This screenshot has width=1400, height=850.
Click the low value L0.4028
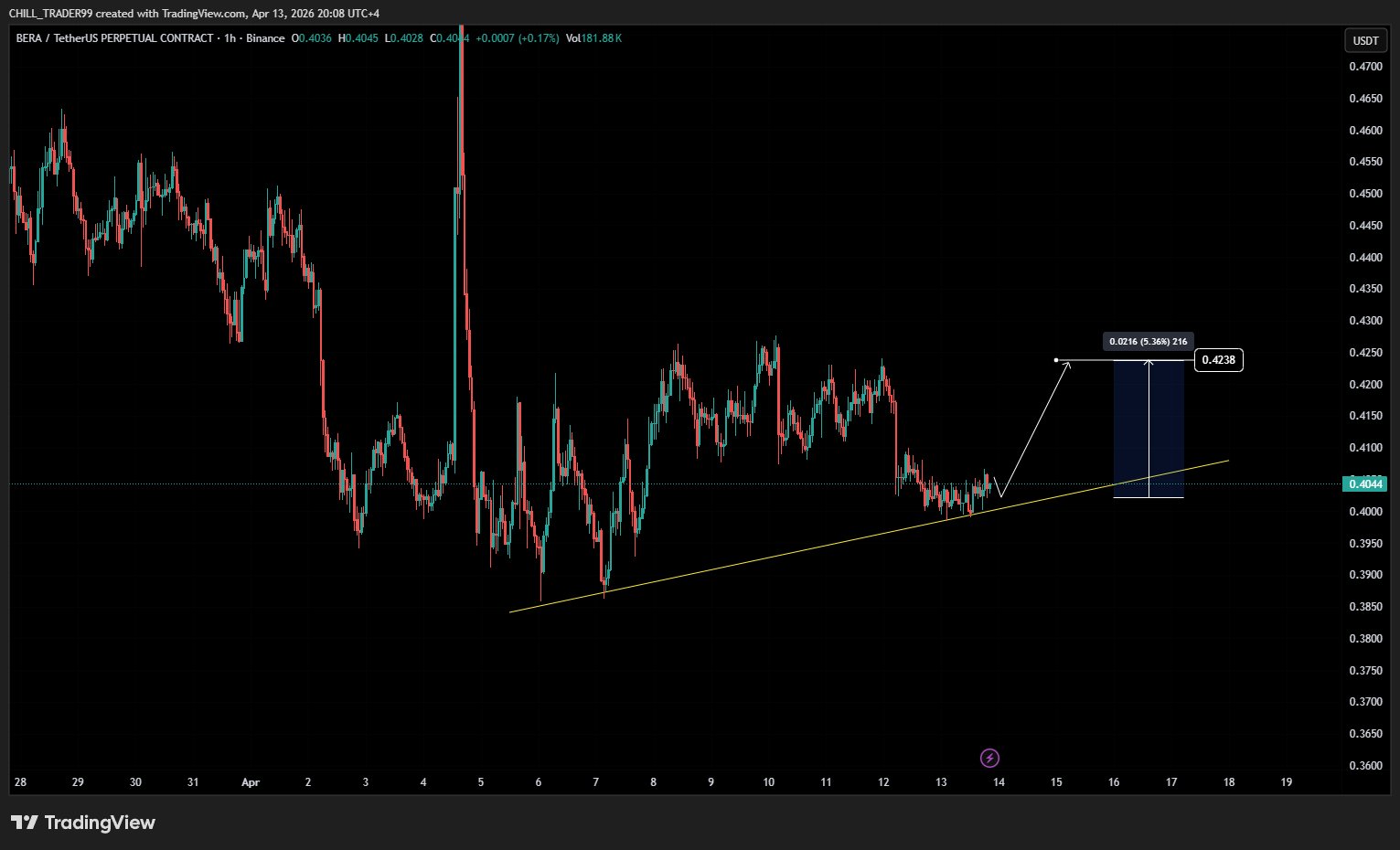pyautogui.click(x=404, y=38)
